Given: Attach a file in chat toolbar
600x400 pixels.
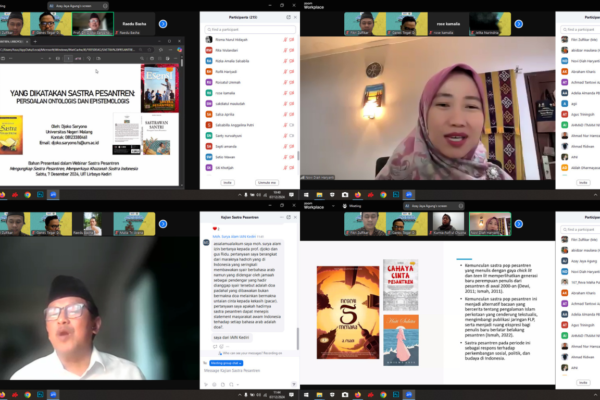Looking at the screenshot, I should 223,384.
